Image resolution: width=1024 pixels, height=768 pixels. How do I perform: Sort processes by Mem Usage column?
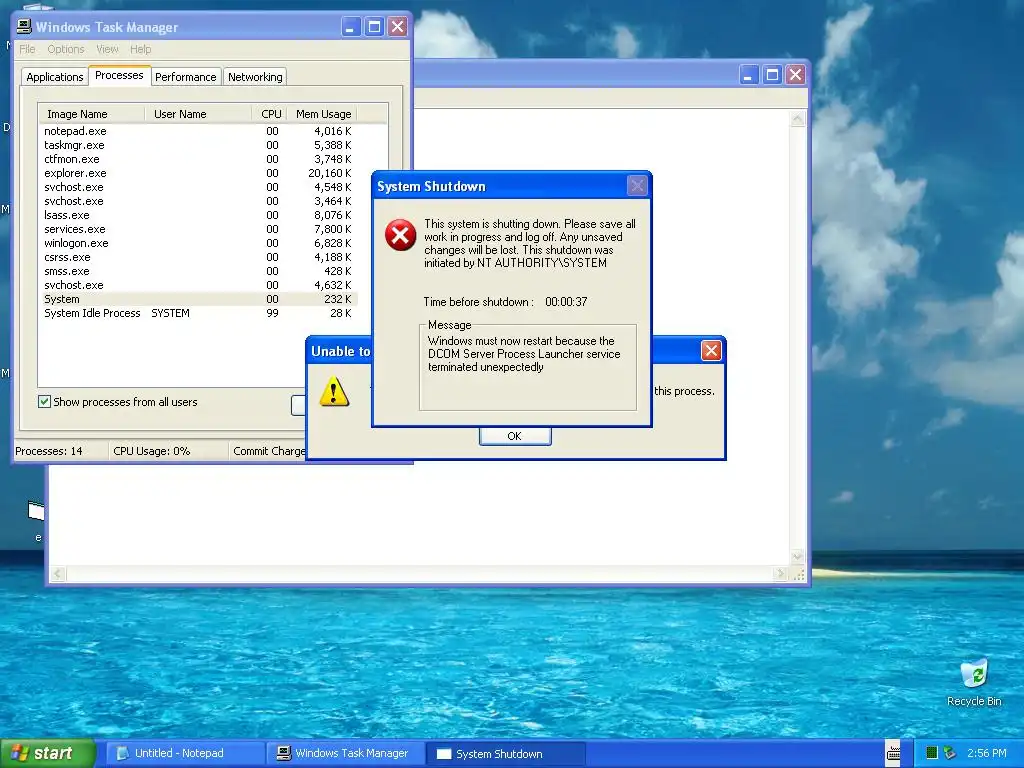[x=322, y=114]
